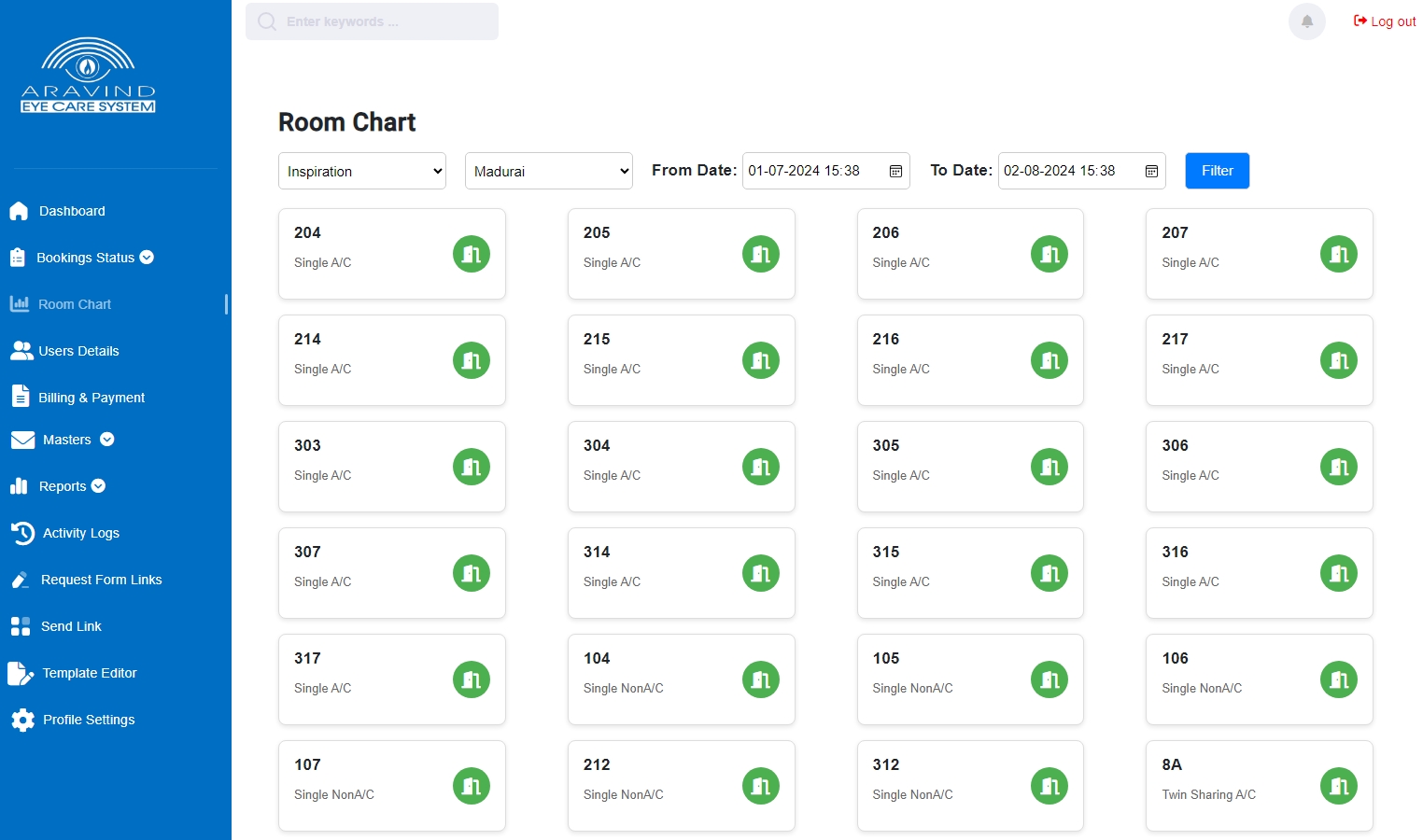Open the notifications bell icon
Screen dimensions: 1423x840
1306,21
